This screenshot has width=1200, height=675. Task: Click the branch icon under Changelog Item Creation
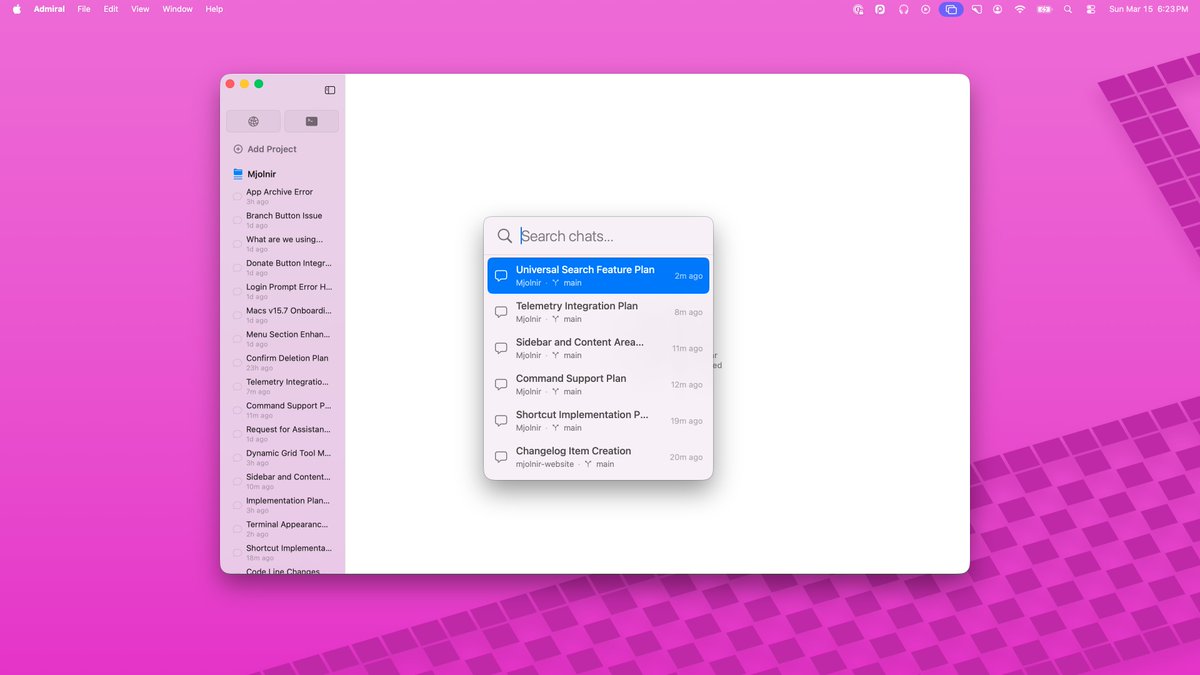[x=589, y=464]
